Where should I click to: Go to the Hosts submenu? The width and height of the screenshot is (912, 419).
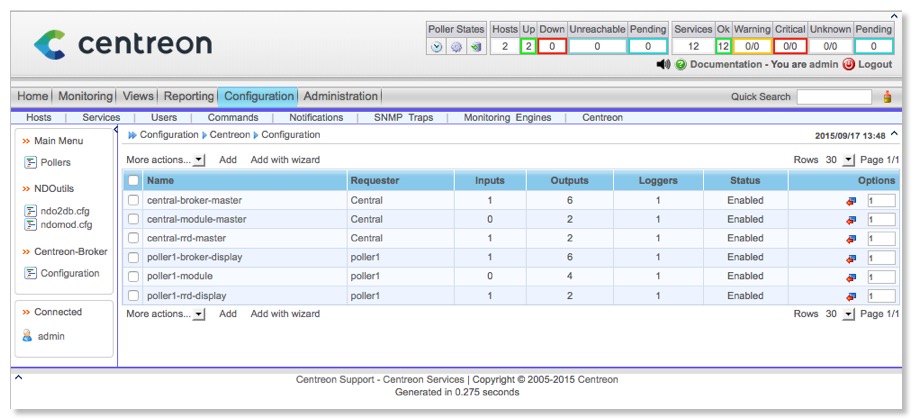[x=39, y=118]
